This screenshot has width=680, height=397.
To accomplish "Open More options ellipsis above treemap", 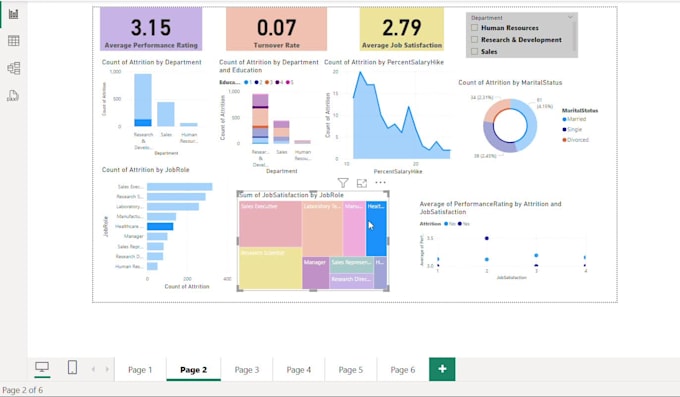I will (x=380, y=183).
